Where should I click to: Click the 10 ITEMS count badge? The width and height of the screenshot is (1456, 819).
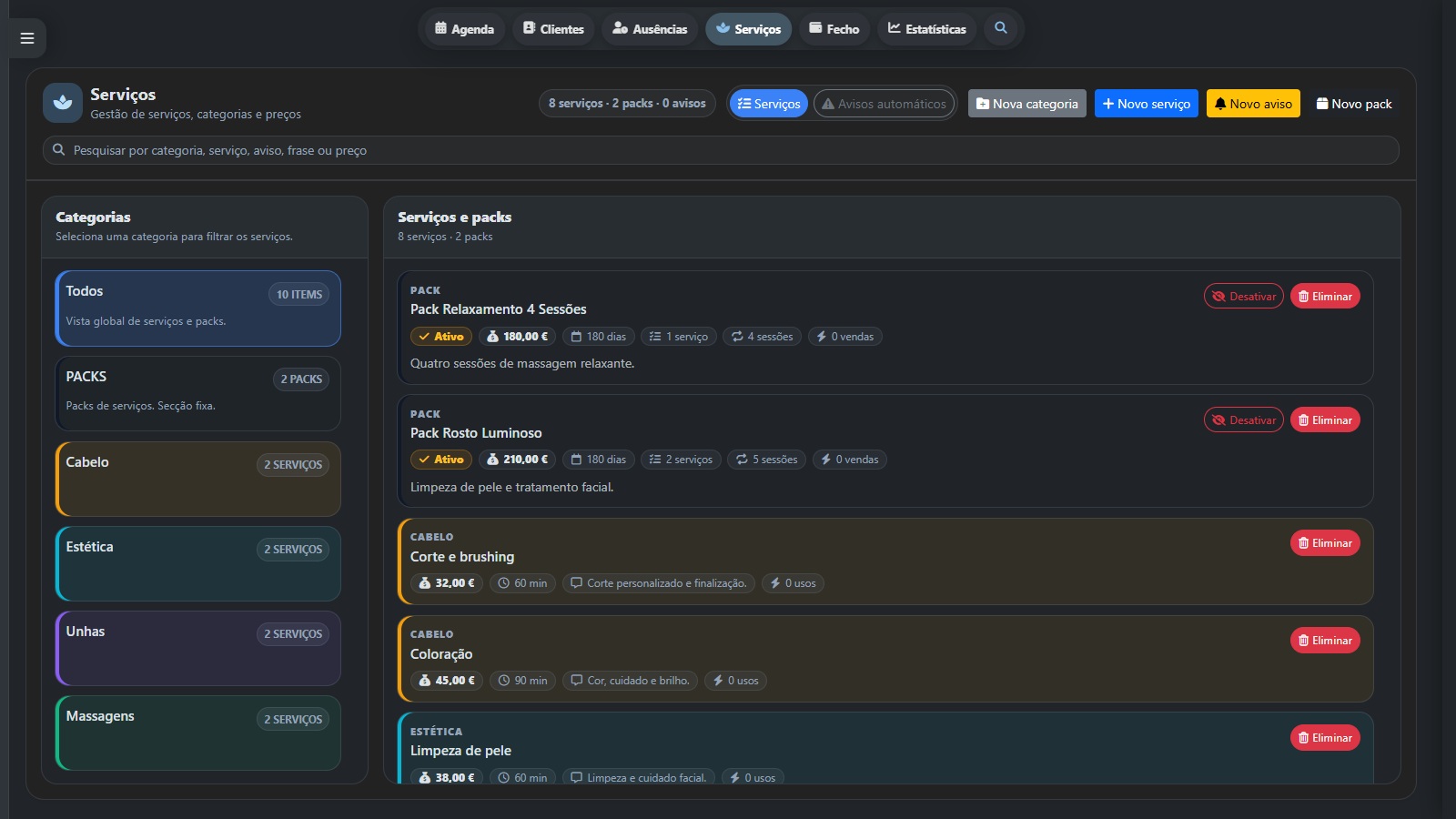point(299,294)
